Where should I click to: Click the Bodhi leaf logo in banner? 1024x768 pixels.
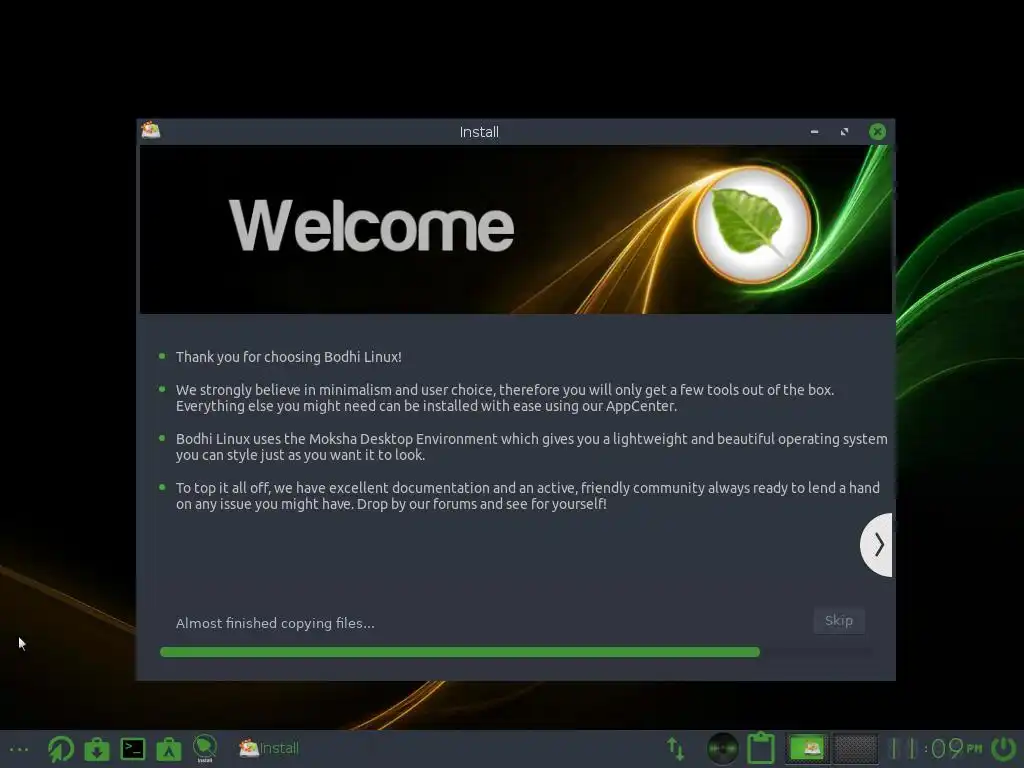[x=752, y=225]
